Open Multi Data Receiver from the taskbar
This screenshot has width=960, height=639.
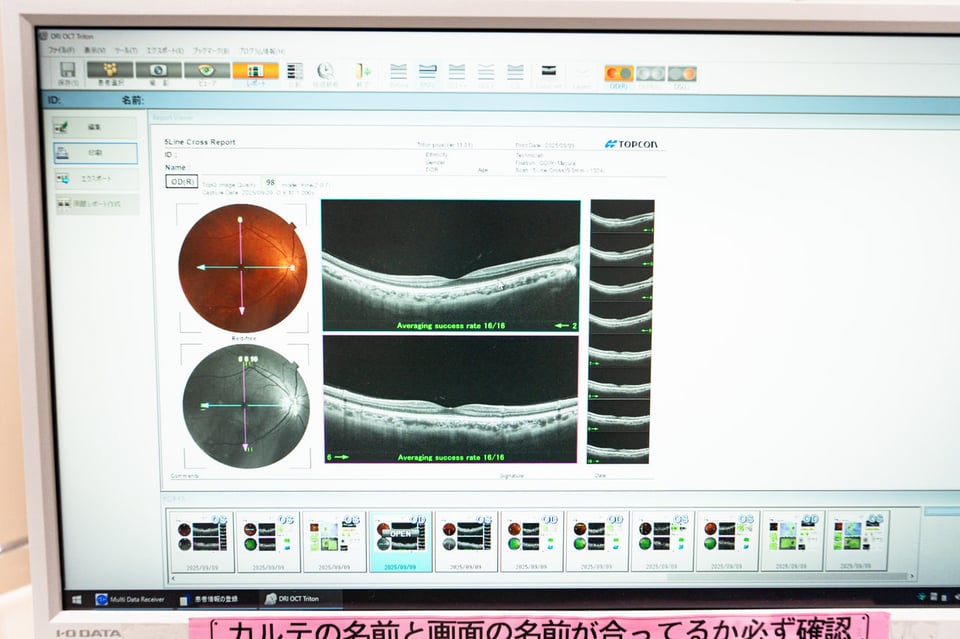pos(130,599)
